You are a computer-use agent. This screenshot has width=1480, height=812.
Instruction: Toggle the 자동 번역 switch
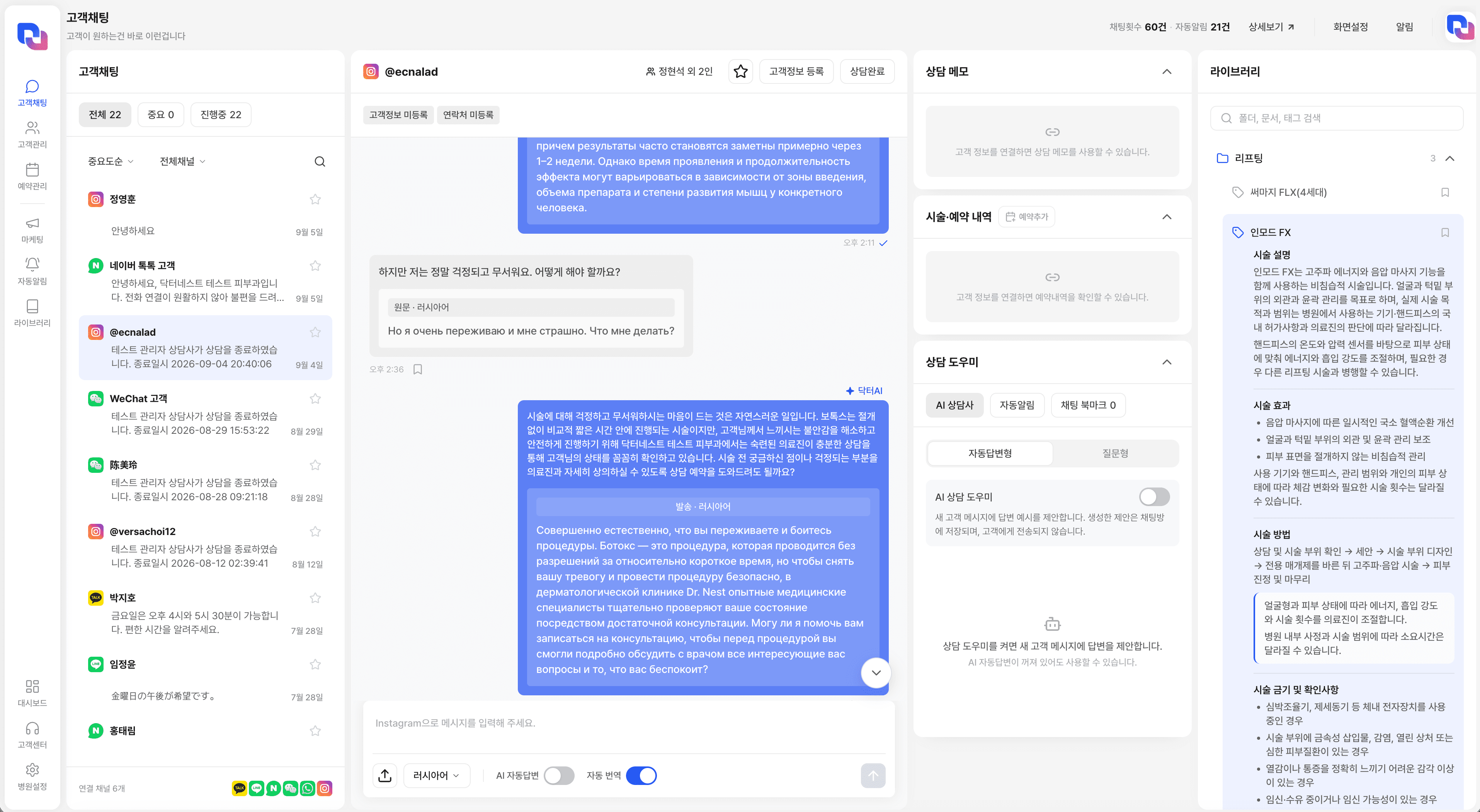tap(641, 776)
